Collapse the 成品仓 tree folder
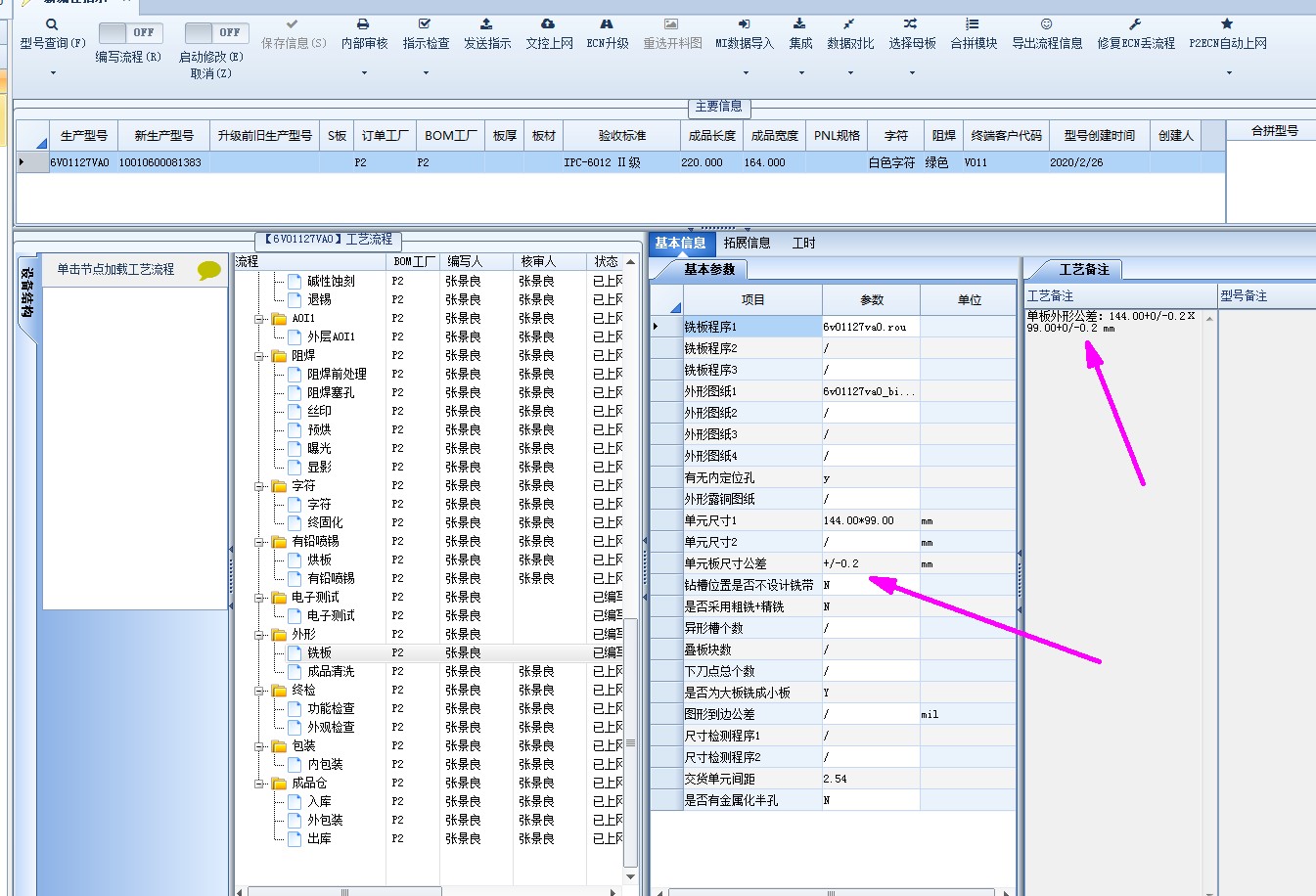The image size is (1316, 896). 260,784
